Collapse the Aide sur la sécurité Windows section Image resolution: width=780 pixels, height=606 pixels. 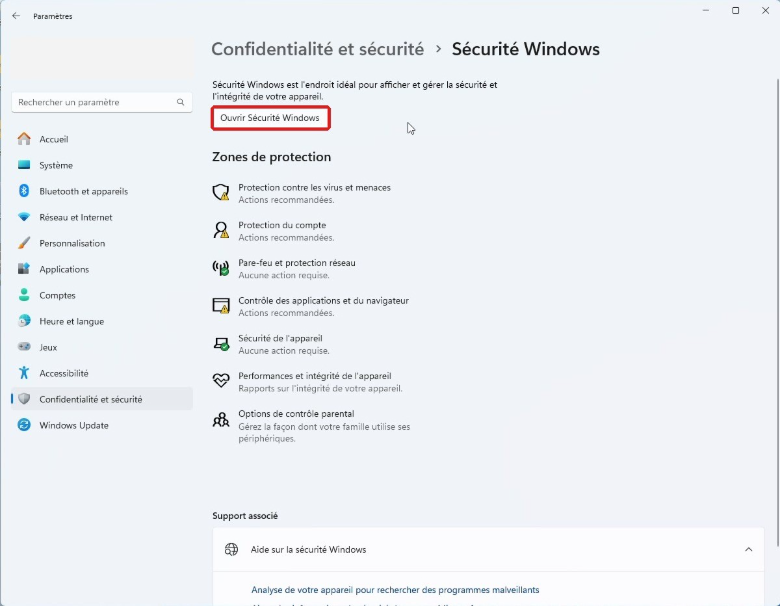click(748, 549)
